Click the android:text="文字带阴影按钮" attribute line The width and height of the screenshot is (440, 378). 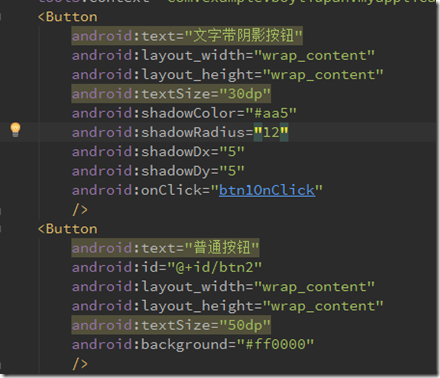pos(187,36)
